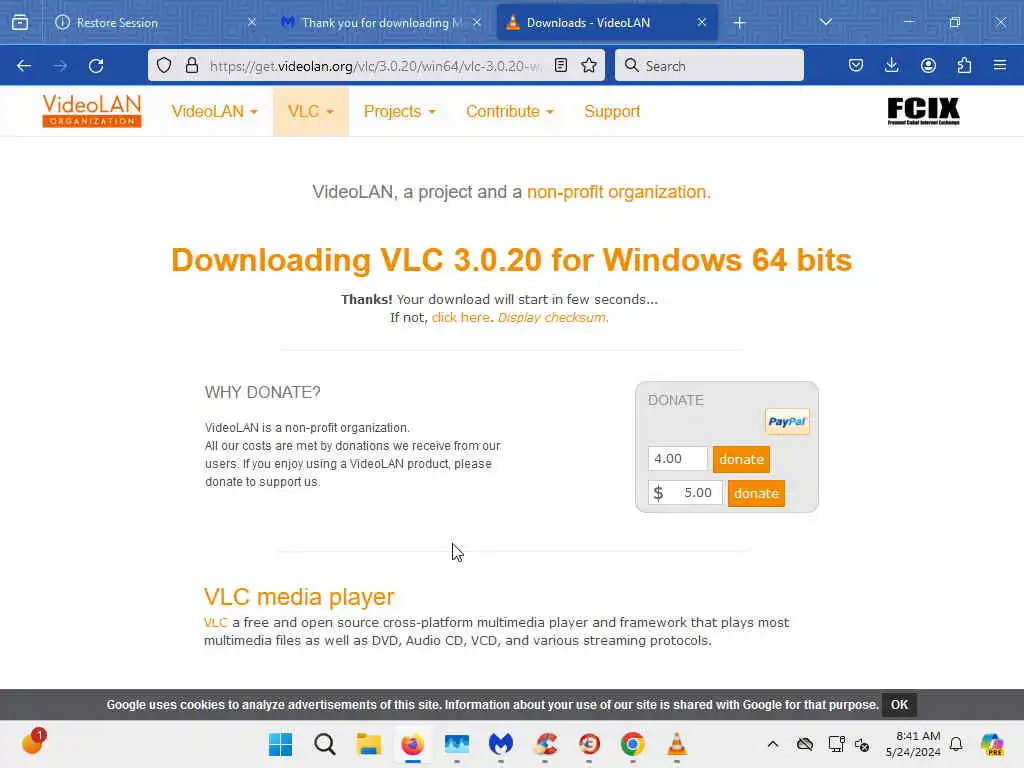The width and height of the screenshot is (1024, 768).
Task: Click into the browser Search box
Action: tap(709, 65)
